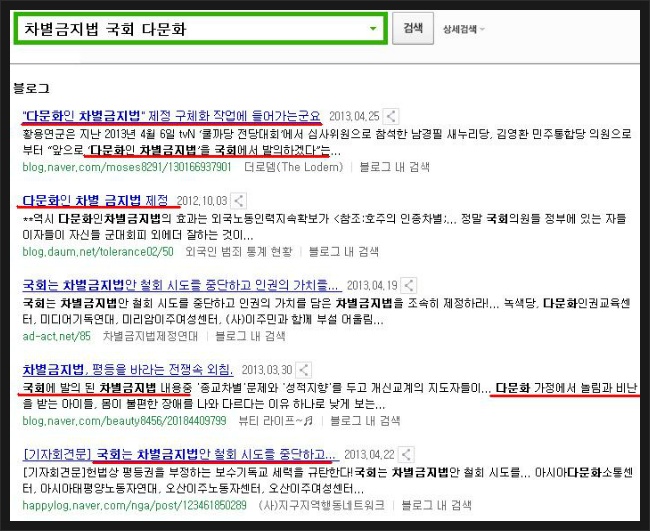
Task: Open blog name (사)지구지역행동네트워크
Action: (x=321, y=505)
